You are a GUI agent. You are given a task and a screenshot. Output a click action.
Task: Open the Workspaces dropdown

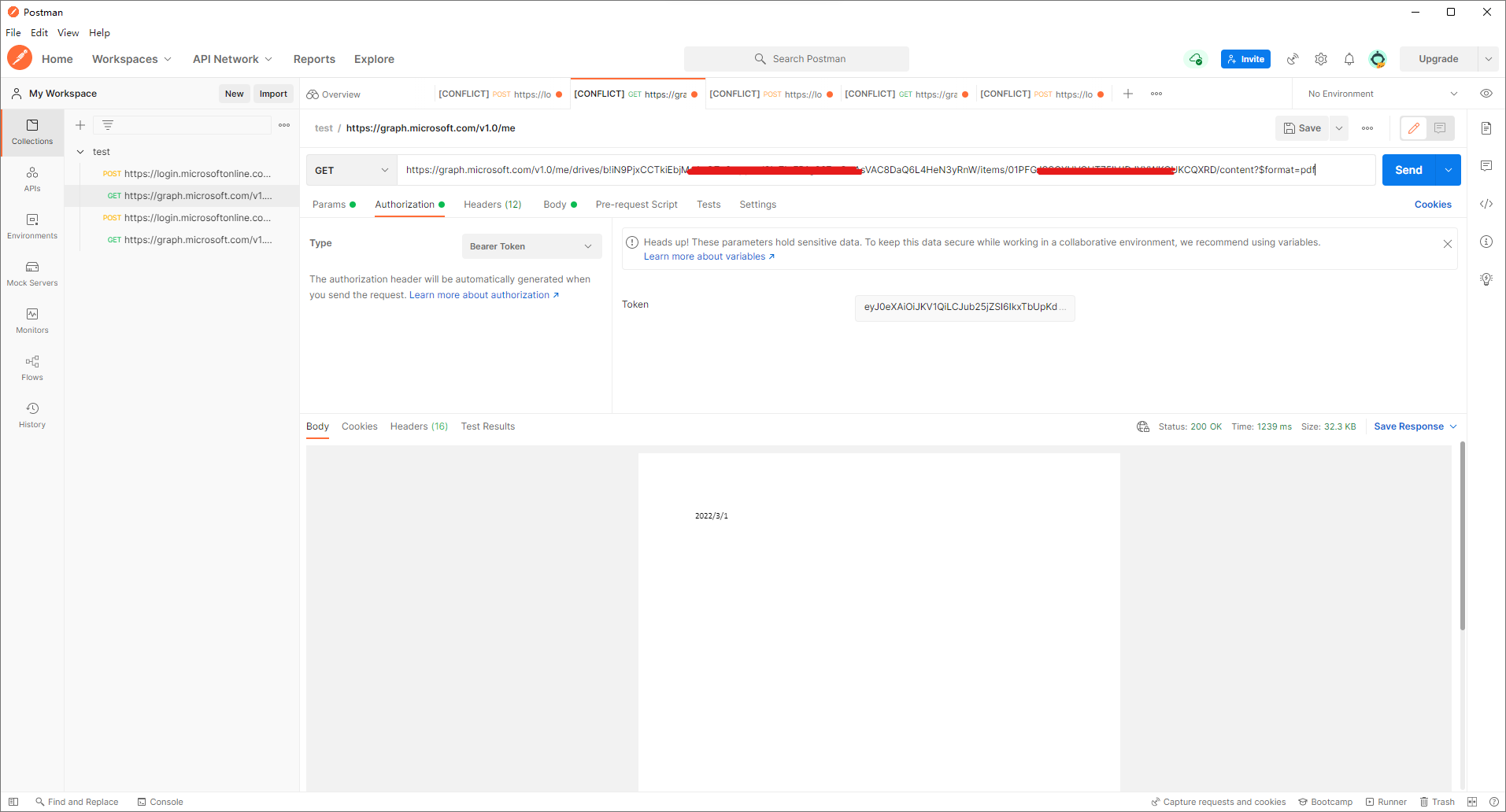point(131,59)
